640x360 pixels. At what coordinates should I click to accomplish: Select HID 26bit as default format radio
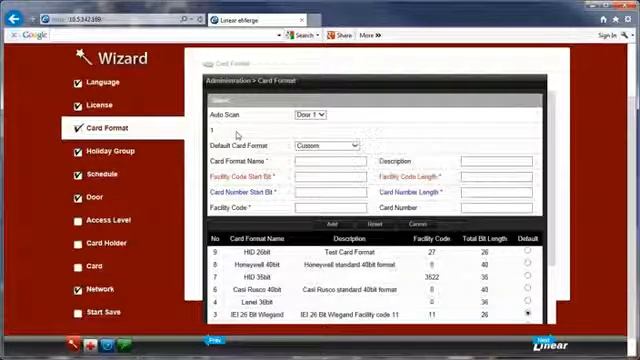(527, 250)
